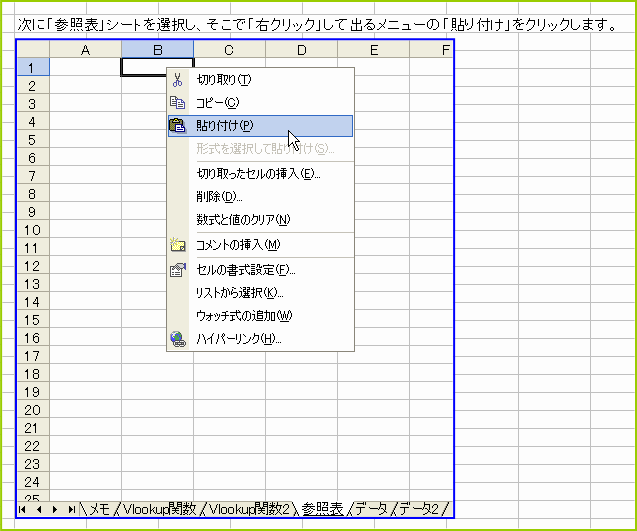The width and height of the screenshot is (637, 531).
Task: Go to last sheet navigation arrow
Action: tap(72, 509)
